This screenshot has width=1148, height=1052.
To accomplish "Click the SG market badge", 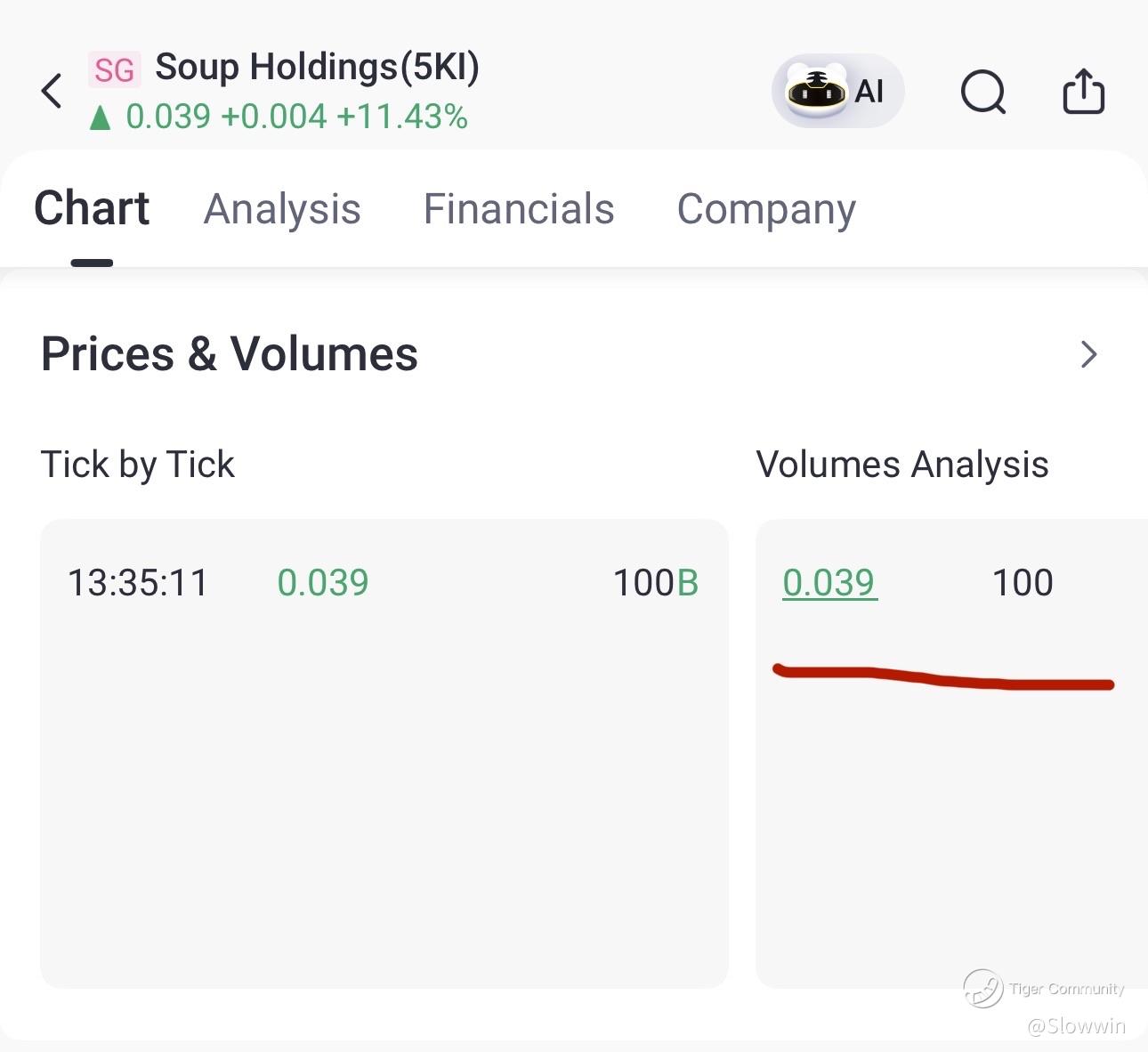I will (115, 70).
